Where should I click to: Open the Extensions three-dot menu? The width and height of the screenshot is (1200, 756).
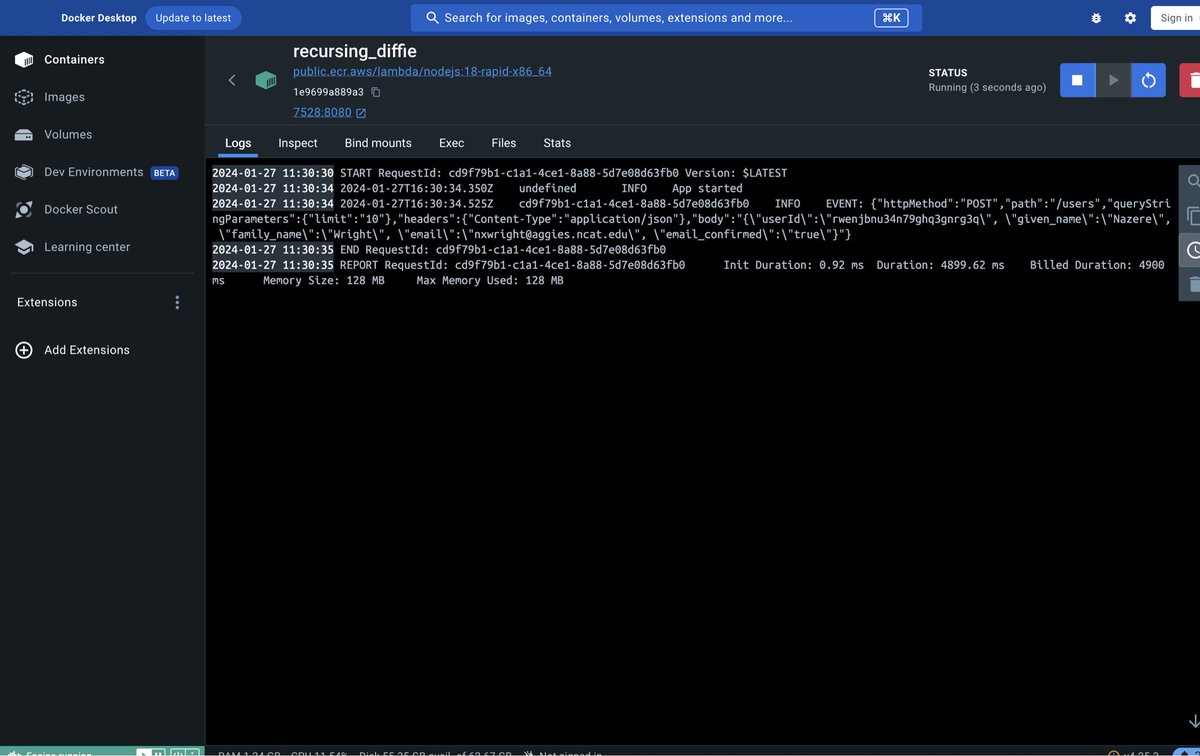(178, 302)
